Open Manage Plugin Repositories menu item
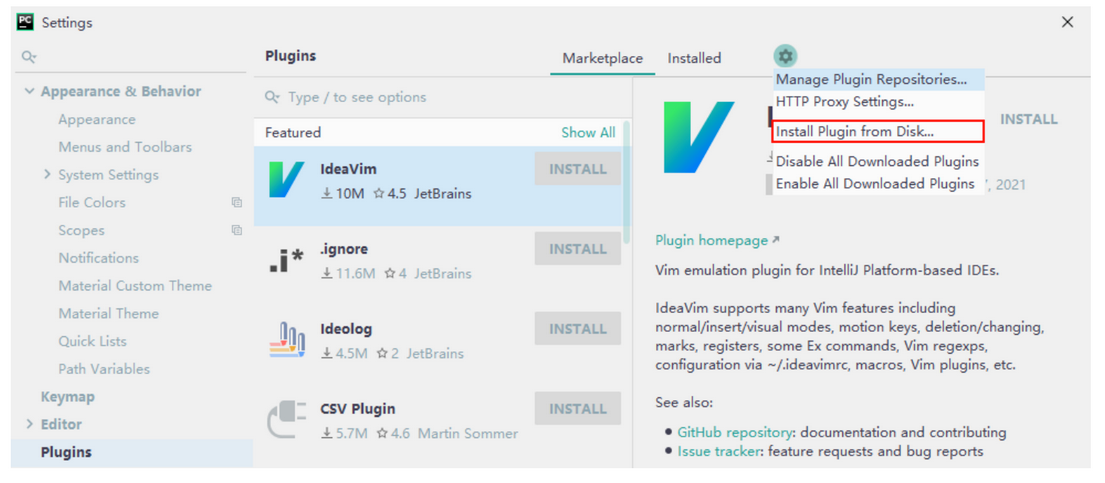 [x=871, y=79]
